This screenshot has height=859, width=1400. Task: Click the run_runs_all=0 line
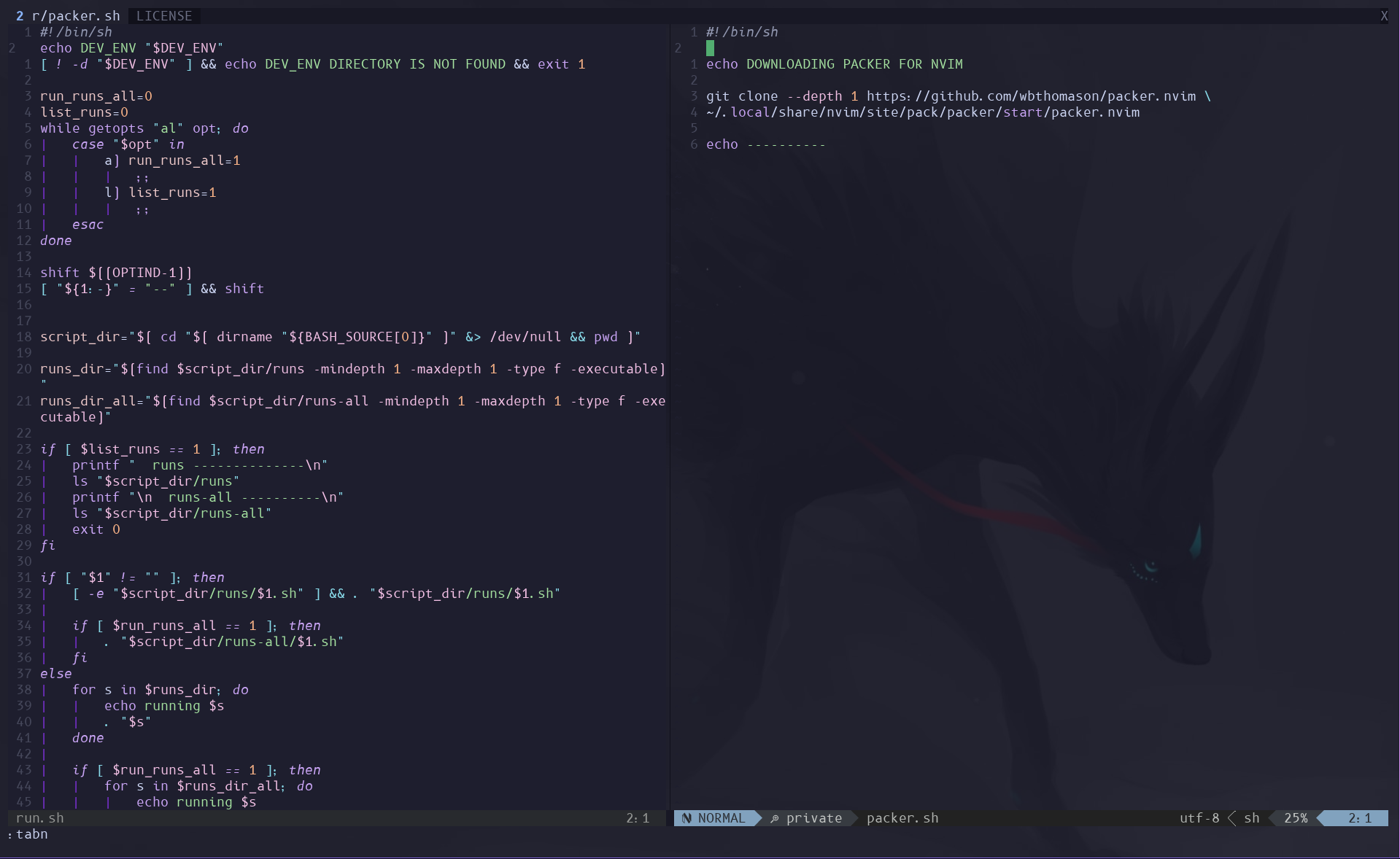point(96,96)
